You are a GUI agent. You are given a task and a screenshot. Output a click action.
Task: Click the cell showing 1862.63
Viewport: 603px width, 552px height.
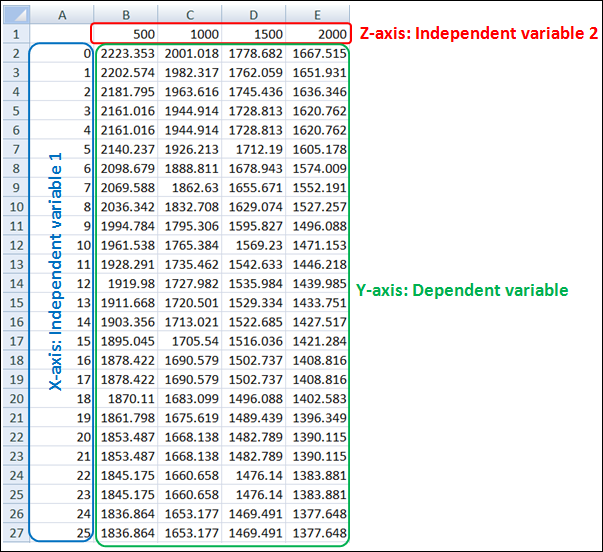pos(192,187)
